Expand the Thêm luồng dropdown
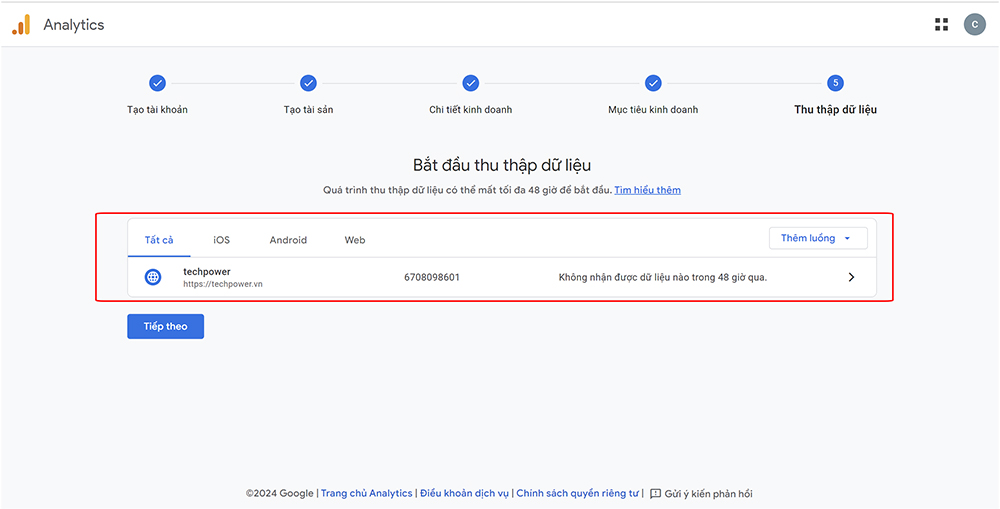1000x509 pixels. (817, 238)
